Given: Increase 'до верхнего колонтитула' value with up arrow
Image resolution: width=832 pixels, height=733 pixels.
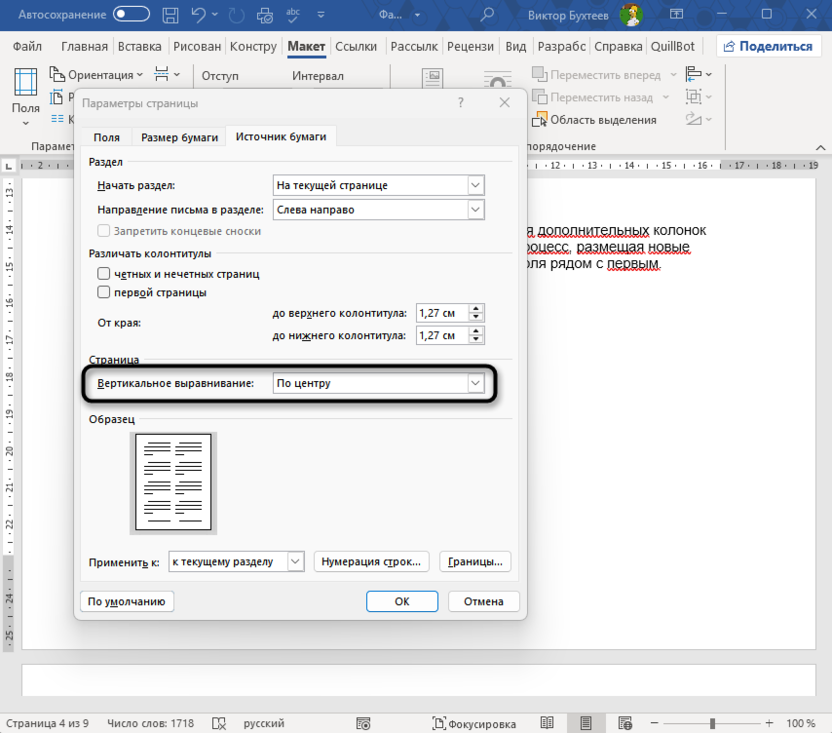Looking at the screenshot, I should pyautogui.click(x=476, y=308).
